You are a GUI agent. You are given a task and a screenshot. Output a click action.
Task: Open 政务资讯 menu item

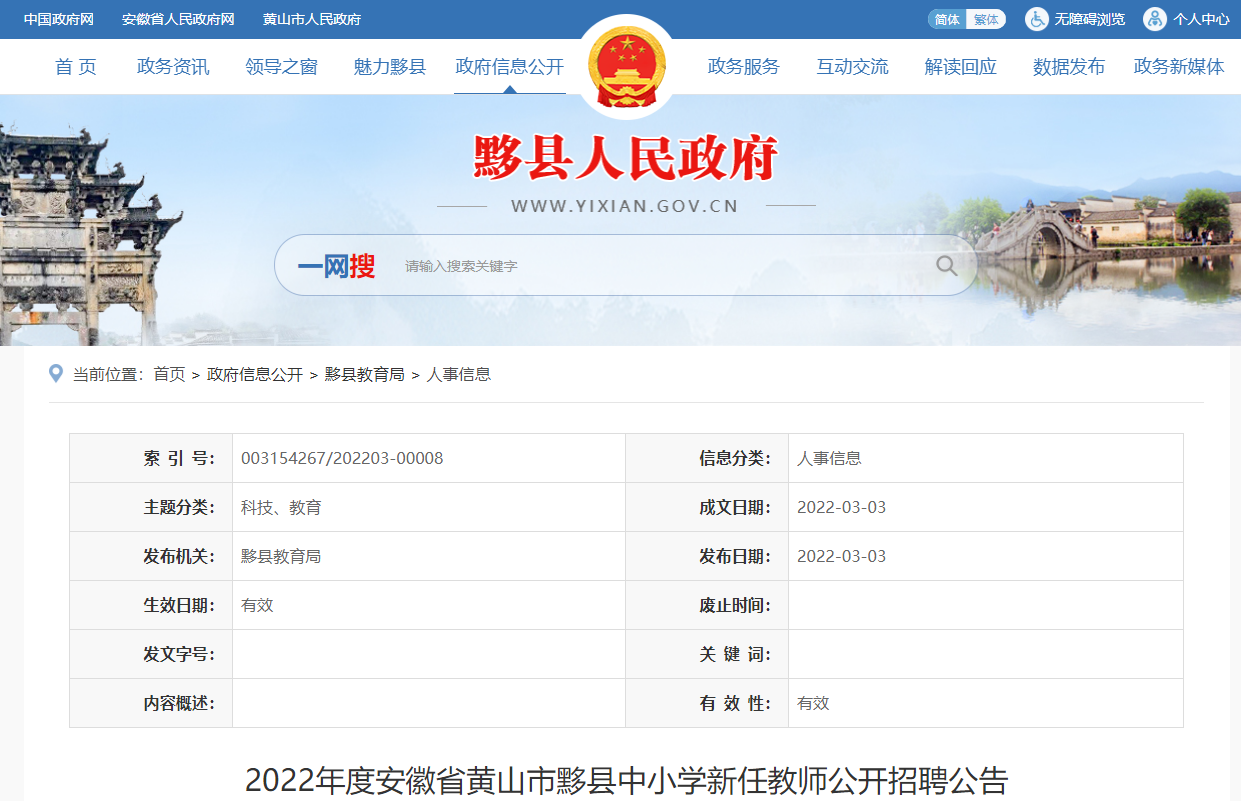point(173,67)
